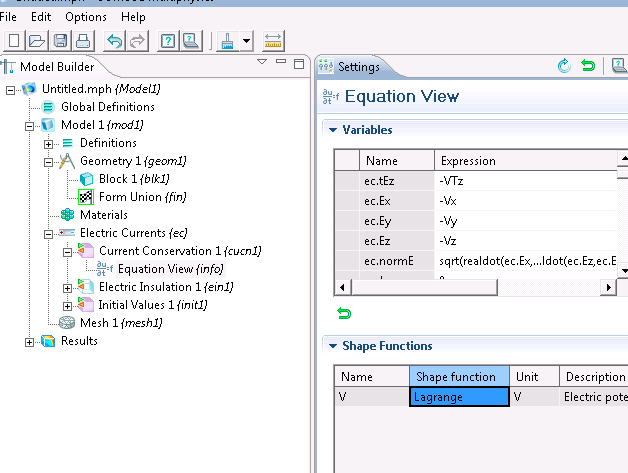628x473 pixels.
Task: Select Mesh 1 node in Model Builder
Action: click(107, 323)
